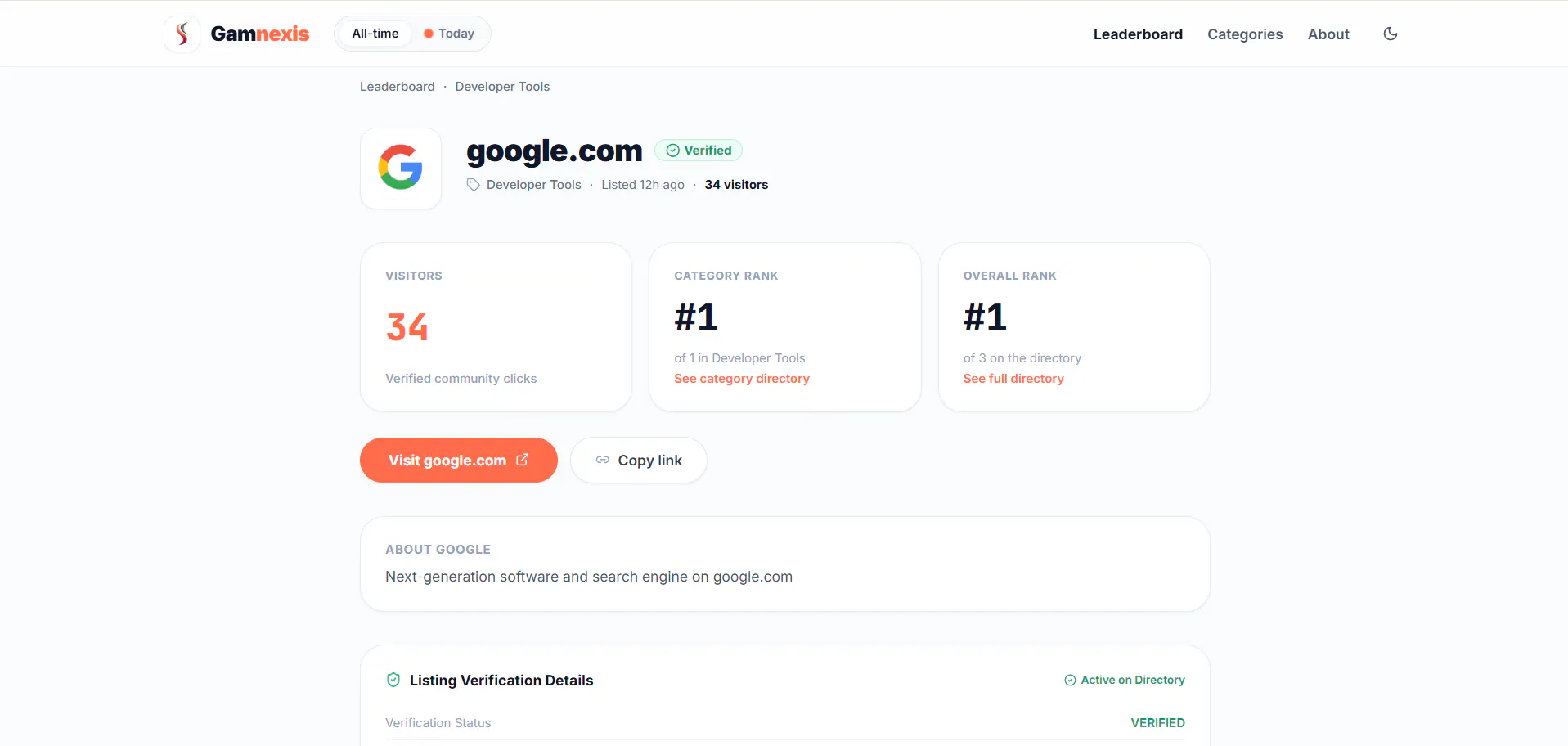Click the "Verified community clicks" caption

(x=461, y=379)
